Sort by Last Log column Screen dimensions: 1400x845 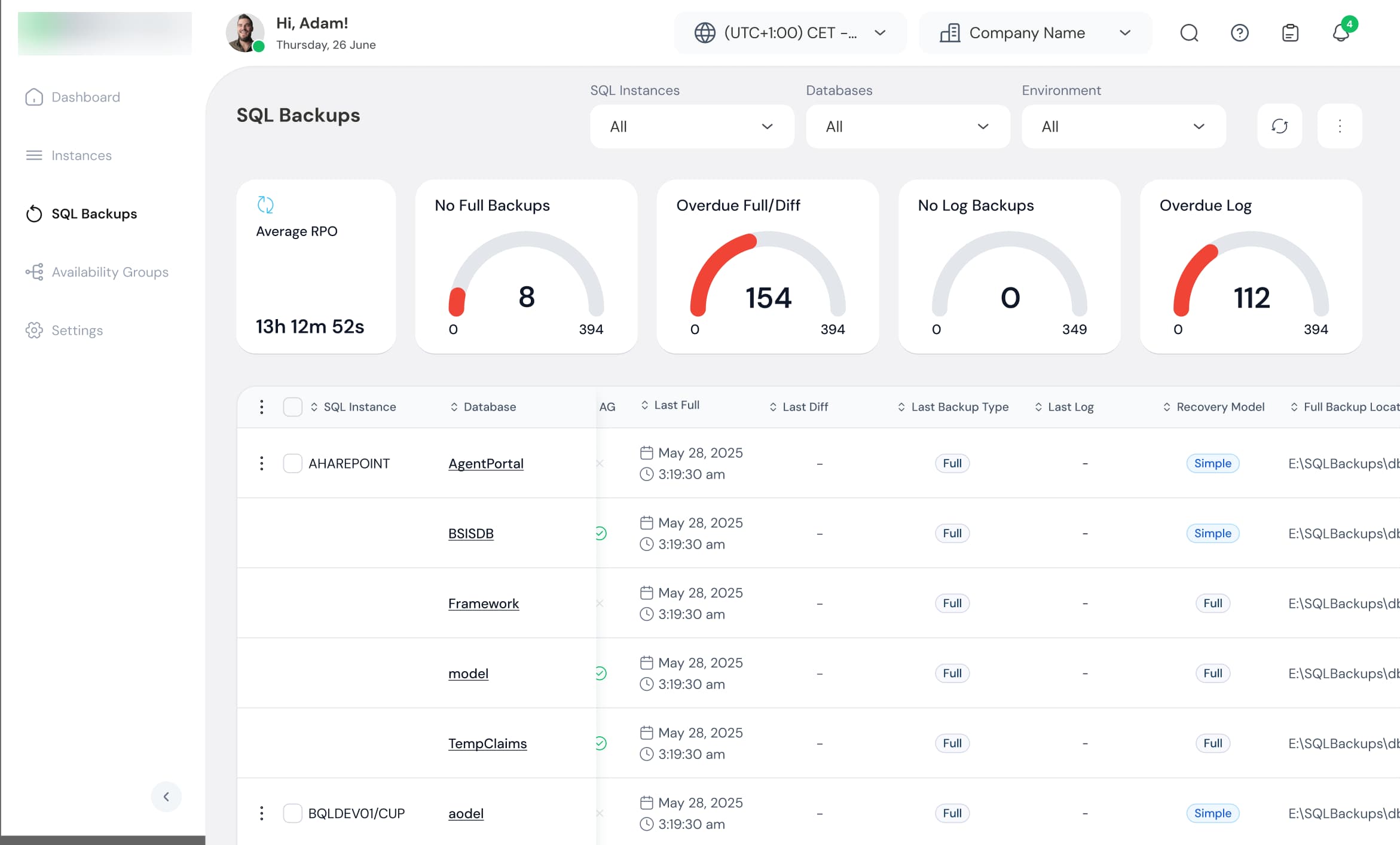(x=1064, y=407)
